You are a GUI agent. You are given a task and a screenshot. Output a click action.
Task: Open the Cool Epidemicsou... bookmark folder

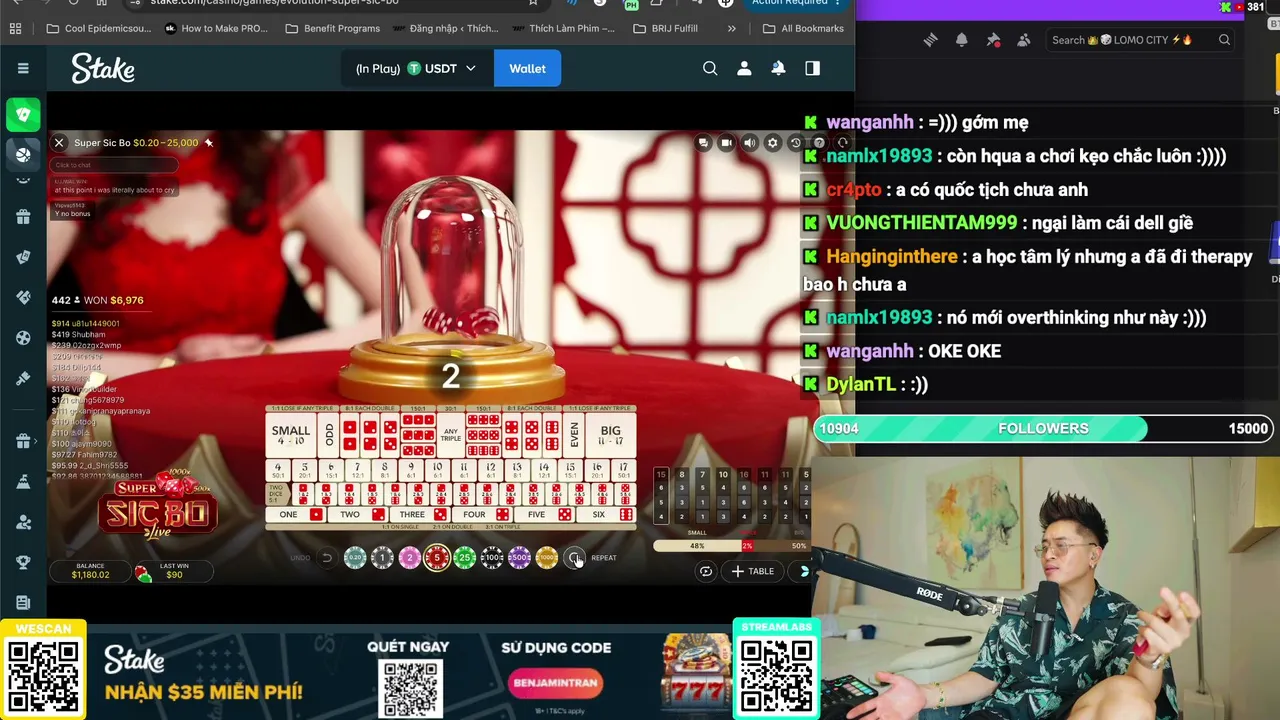point(99,28)
